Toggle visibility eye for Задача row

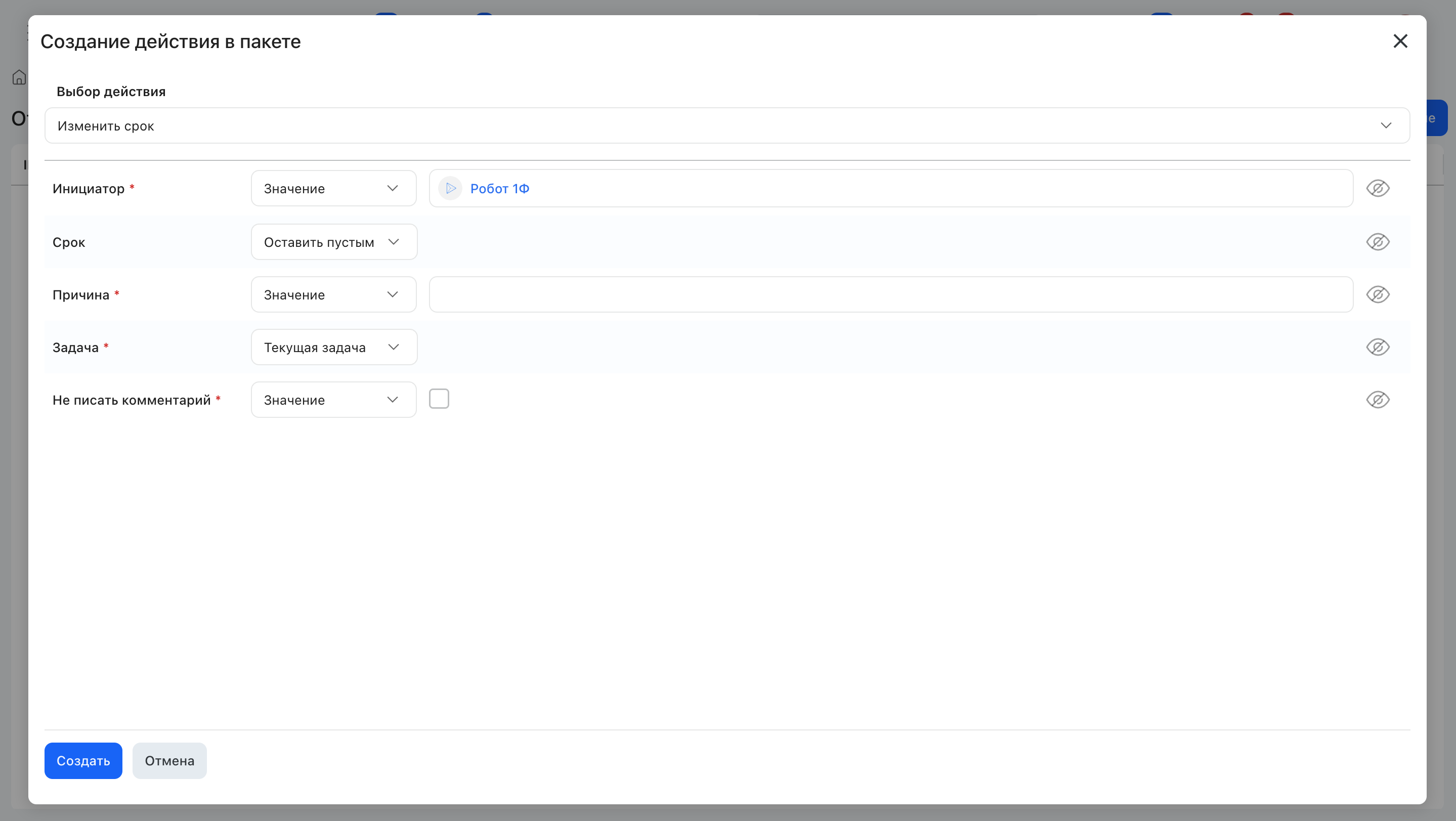1378,347
